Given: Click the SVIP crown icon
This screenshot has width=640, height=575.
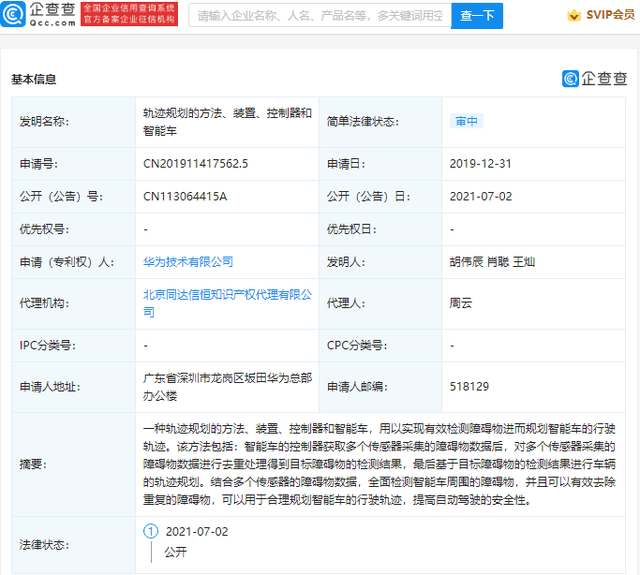Looking at the screenshot, I should click(574, 15).
